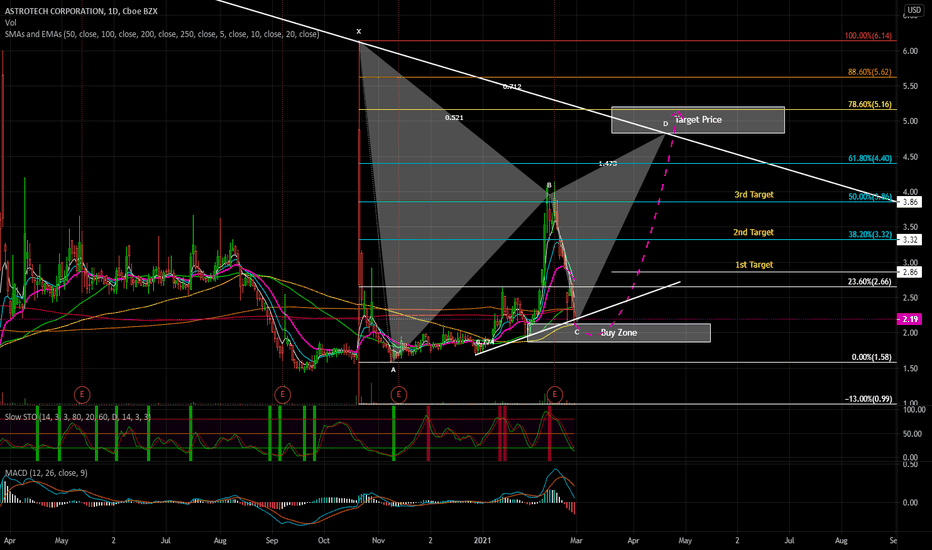Click the 2.86 price axis tag
Viewport: 932px width, 550px height.
909,272
